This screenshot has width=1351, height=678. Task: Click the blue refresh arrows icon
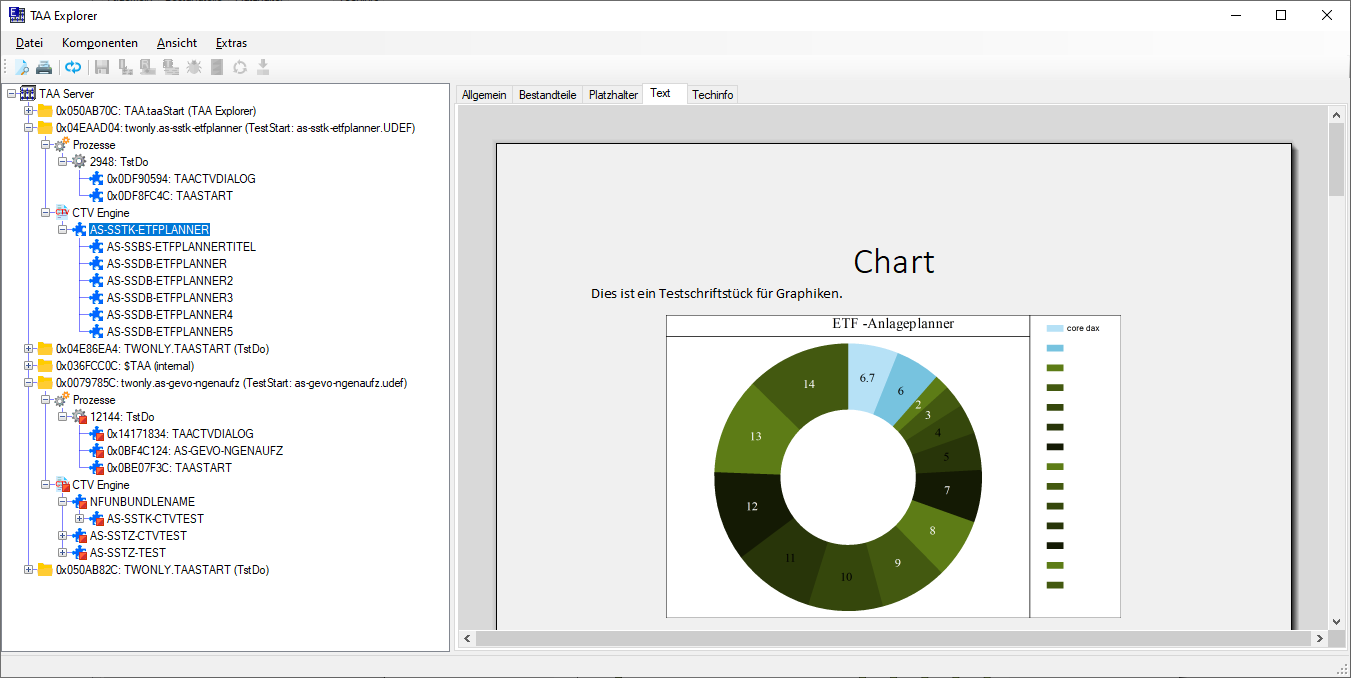[x=73, y=67]
